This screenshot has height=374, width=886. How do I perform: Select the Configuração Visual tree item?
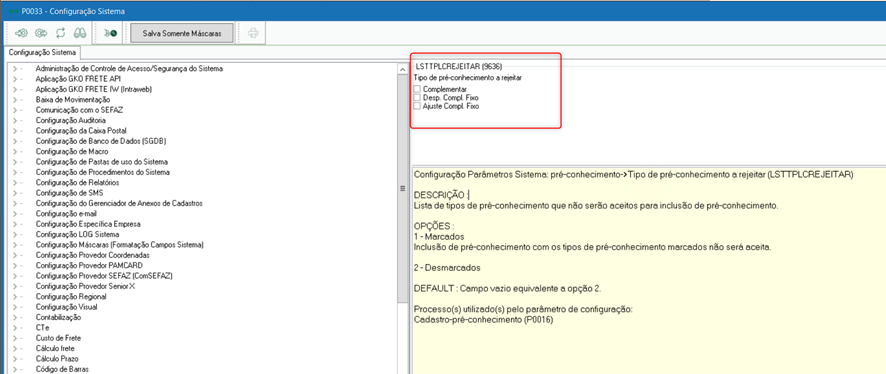click(66, 307)
